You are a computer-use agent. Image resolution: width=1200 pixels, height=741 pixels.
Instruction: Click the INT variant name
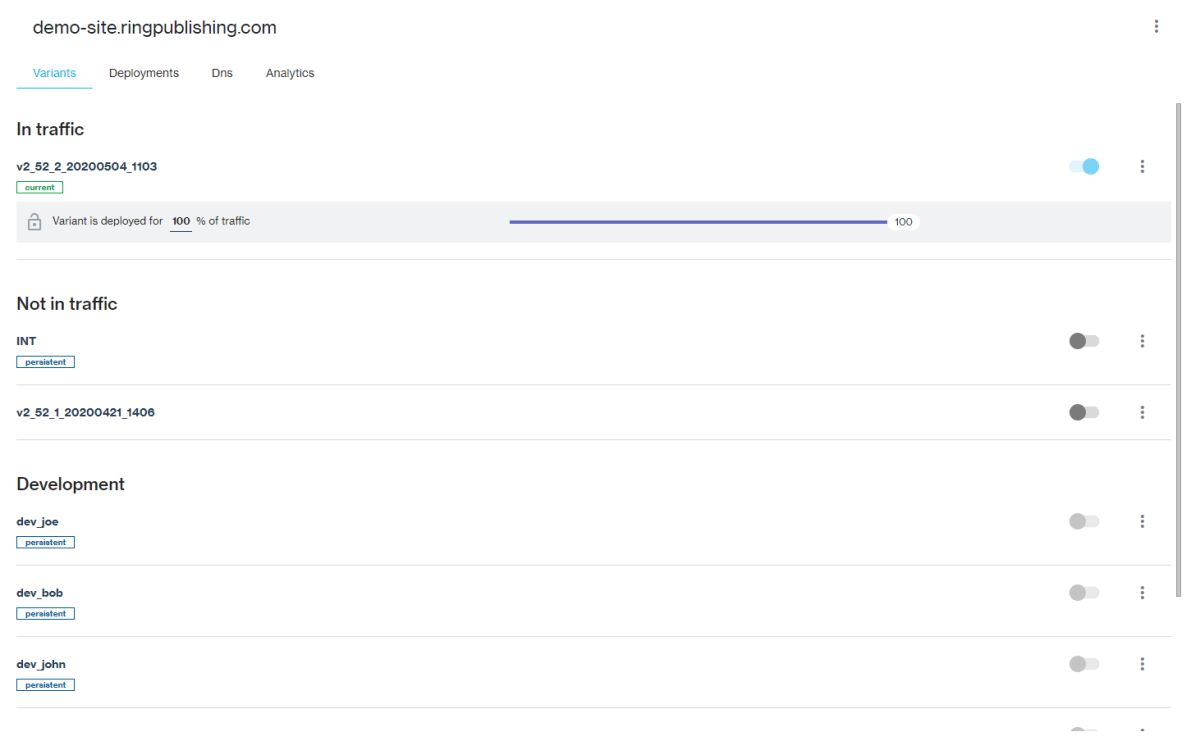click(26, 341)
